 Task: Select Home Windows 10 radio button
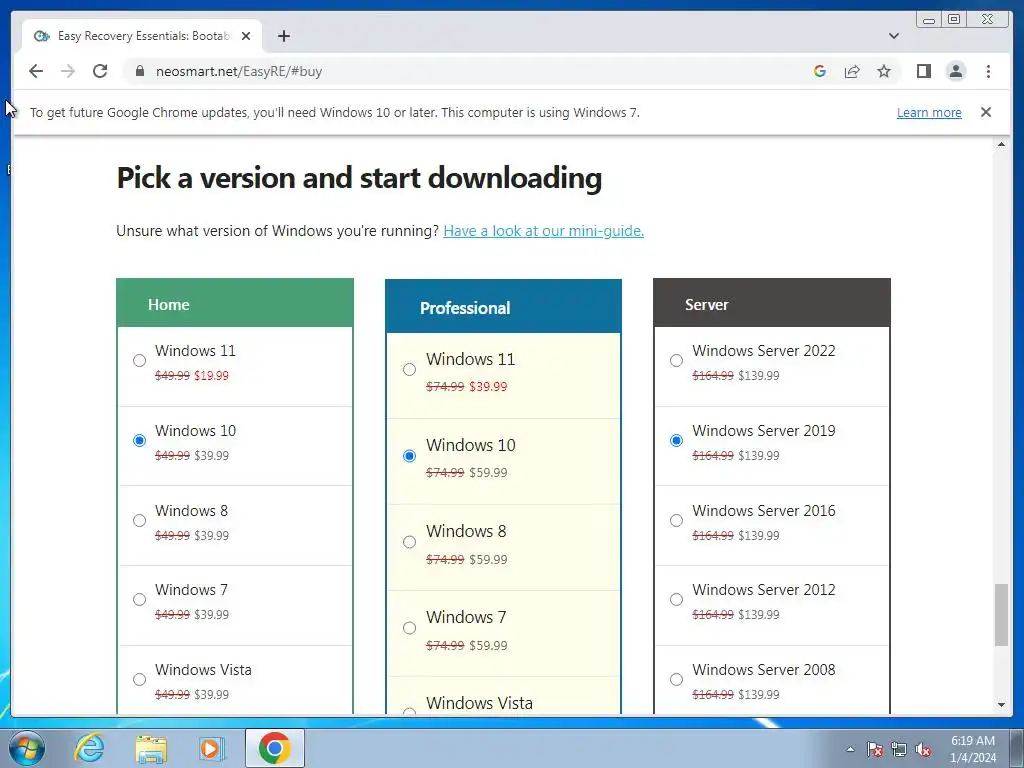(x=139, y=440)
